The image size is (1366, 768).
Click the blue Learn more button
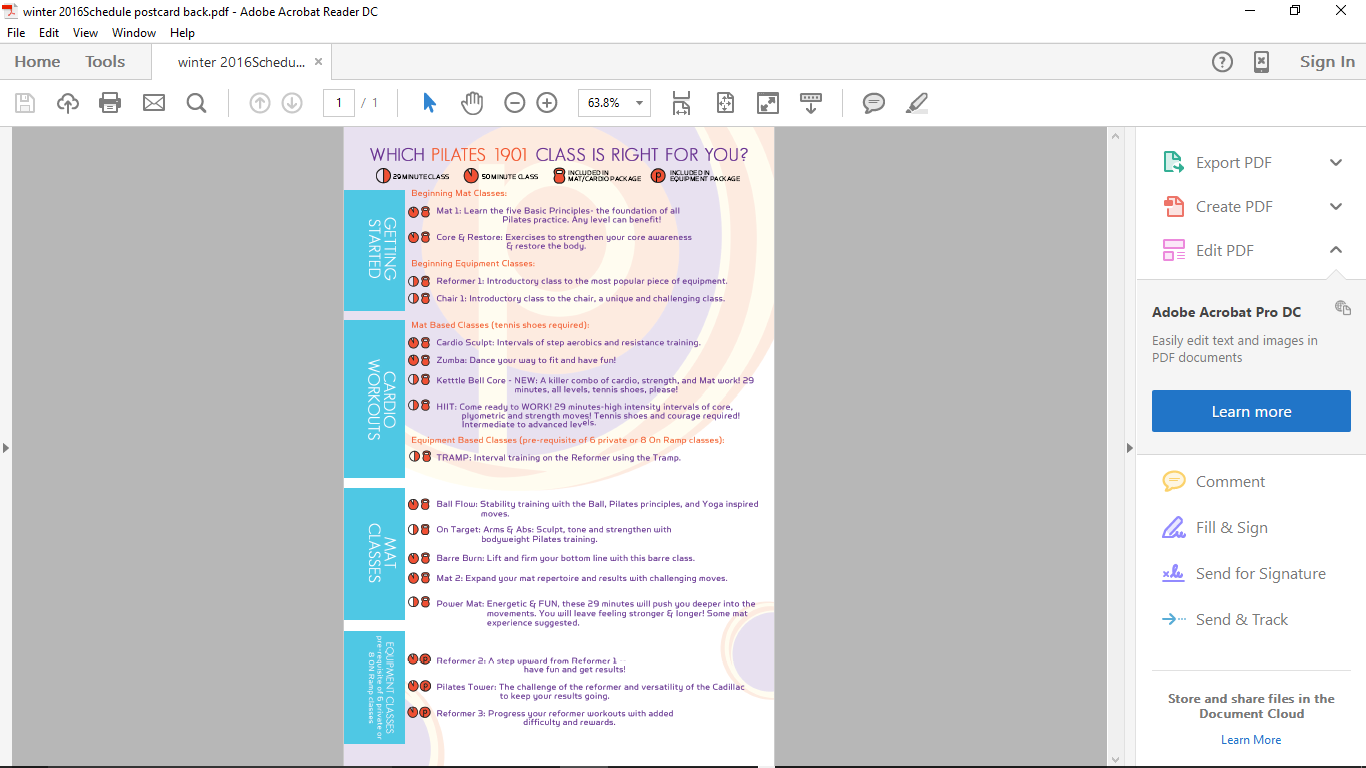tap(1251, 411)
